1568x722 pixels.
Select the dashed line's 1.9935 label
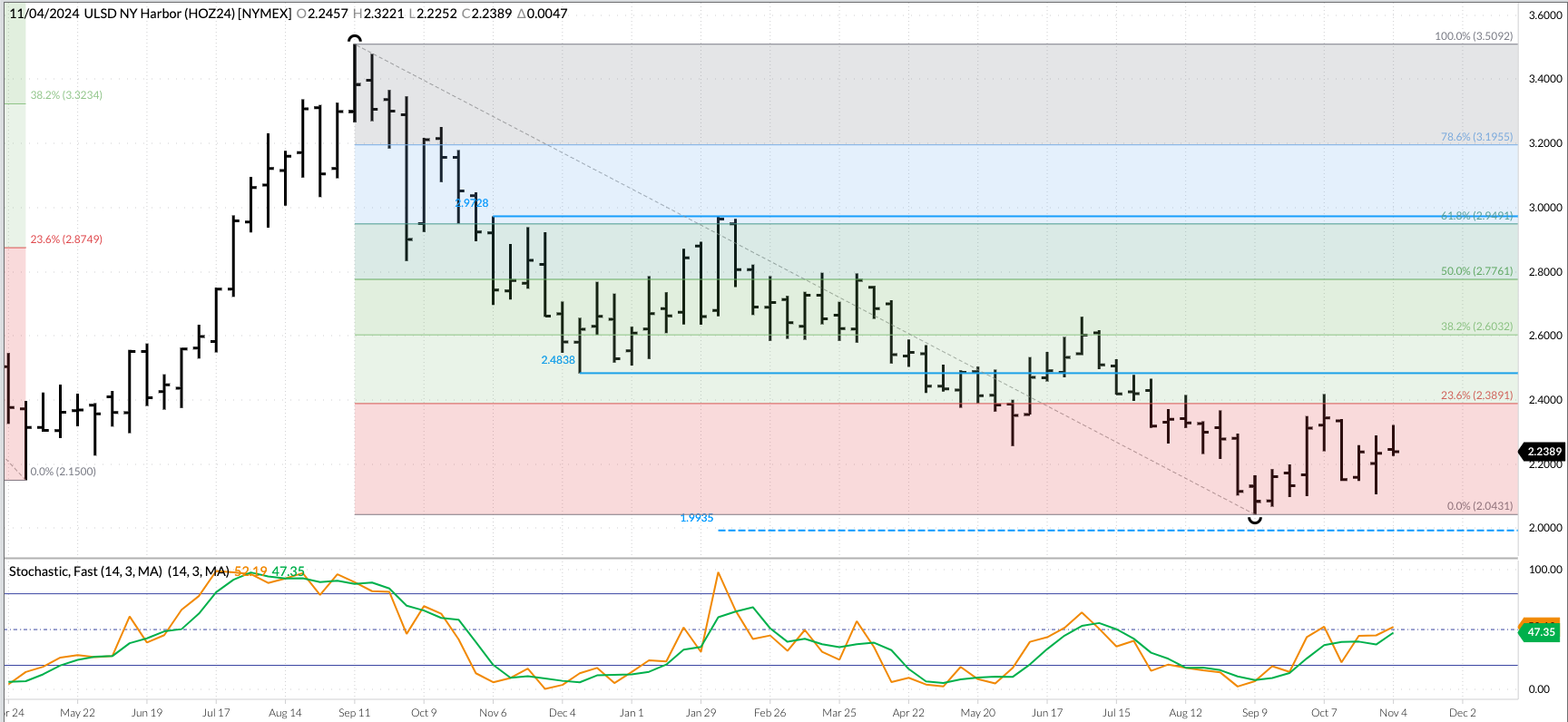click(697, 518)
